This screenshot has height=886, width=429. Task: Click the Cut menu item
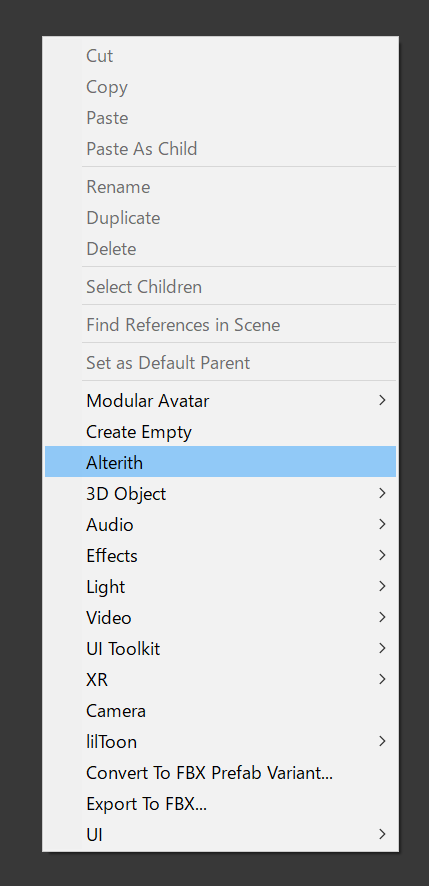(x=220, y=55)
